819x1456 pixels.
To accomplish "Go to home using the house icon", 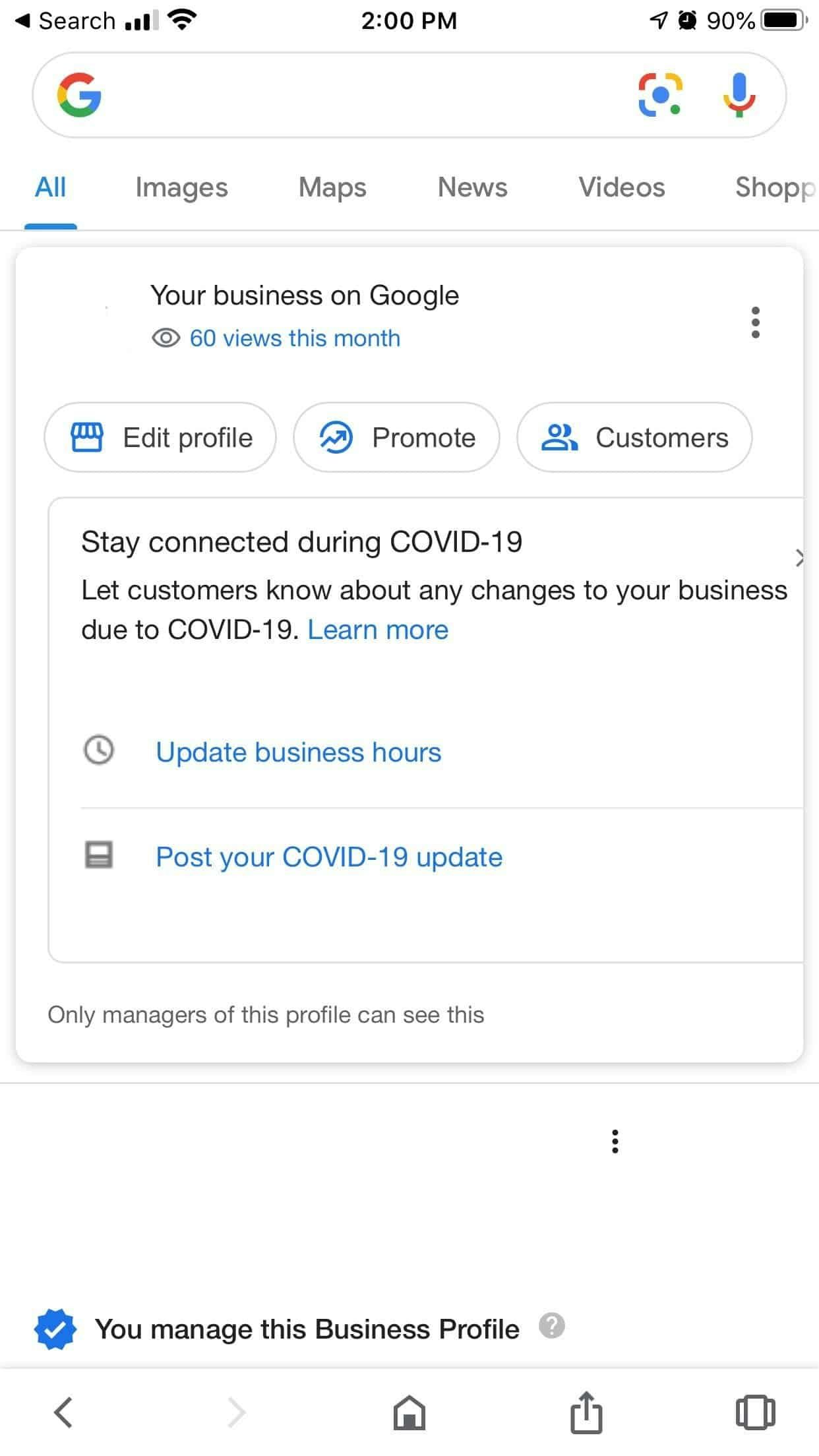I will click(409, 1412).
